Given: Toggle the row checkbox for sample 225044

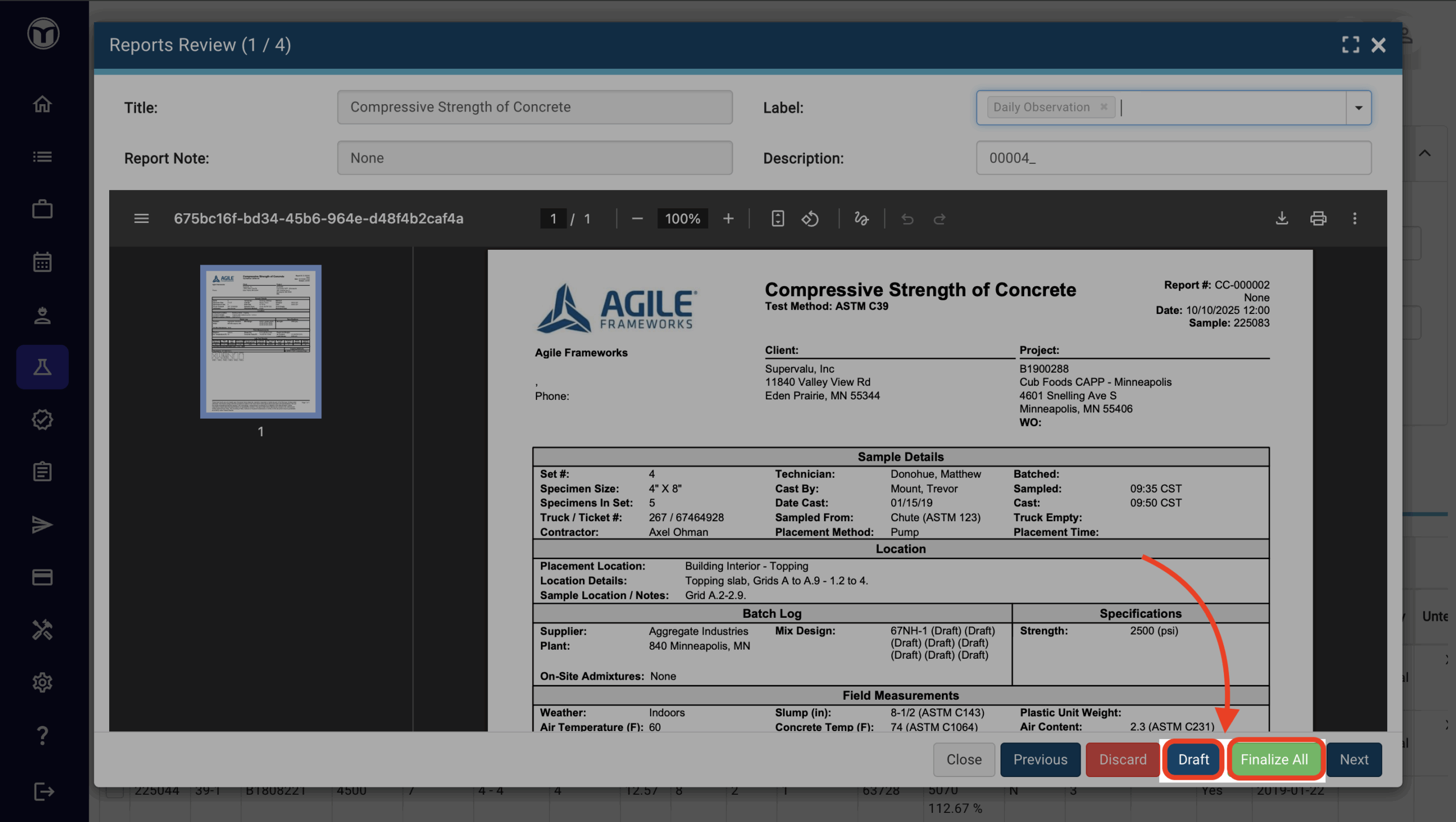Looking at the screenshot, I should tap(115, 791).
